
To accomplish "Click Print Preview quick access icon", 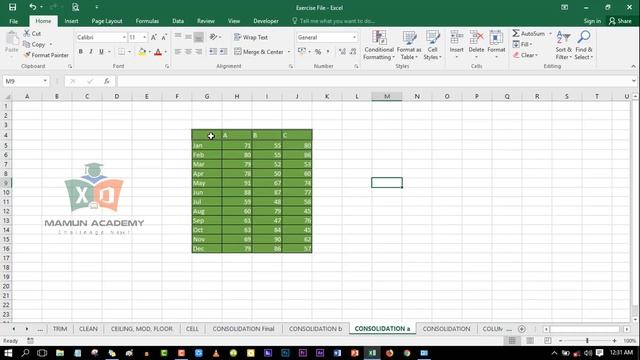I will (76, 7).
